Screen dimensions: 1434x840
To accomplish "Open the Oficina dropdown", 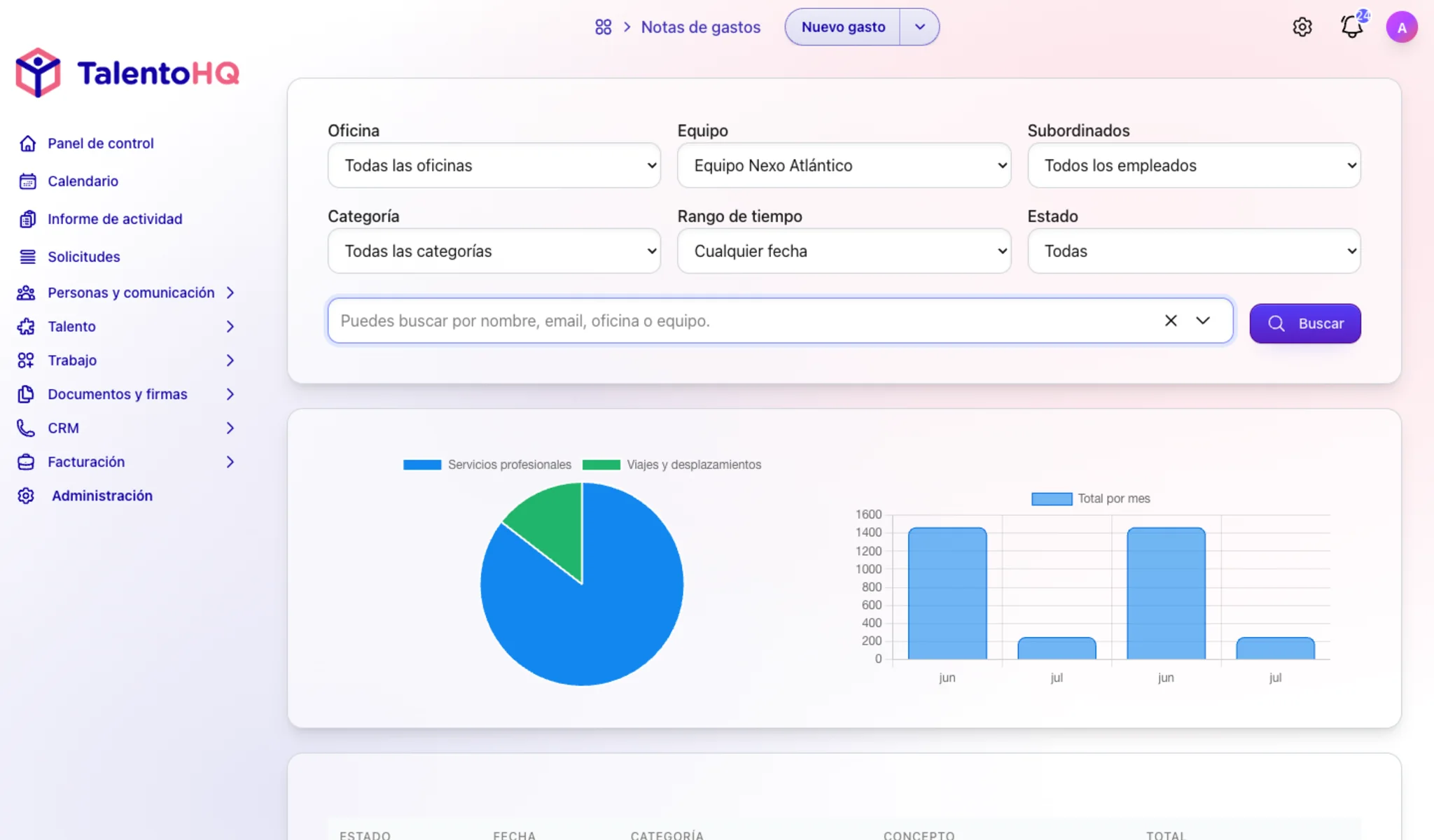I will click(494, 165).
